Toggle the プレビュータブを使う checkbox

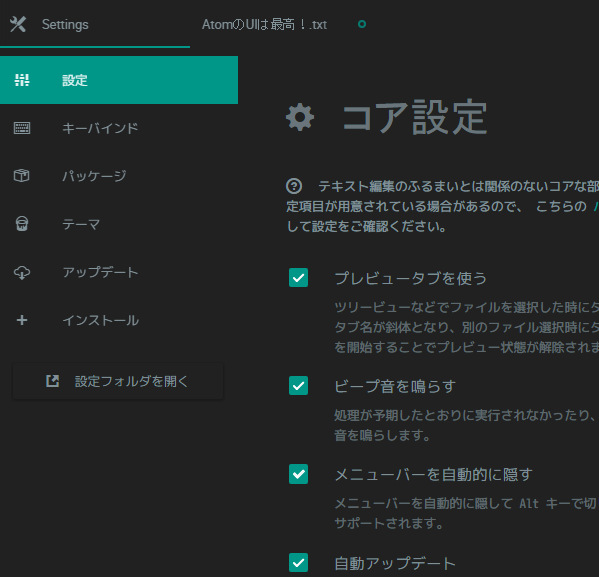coord(298,277)
